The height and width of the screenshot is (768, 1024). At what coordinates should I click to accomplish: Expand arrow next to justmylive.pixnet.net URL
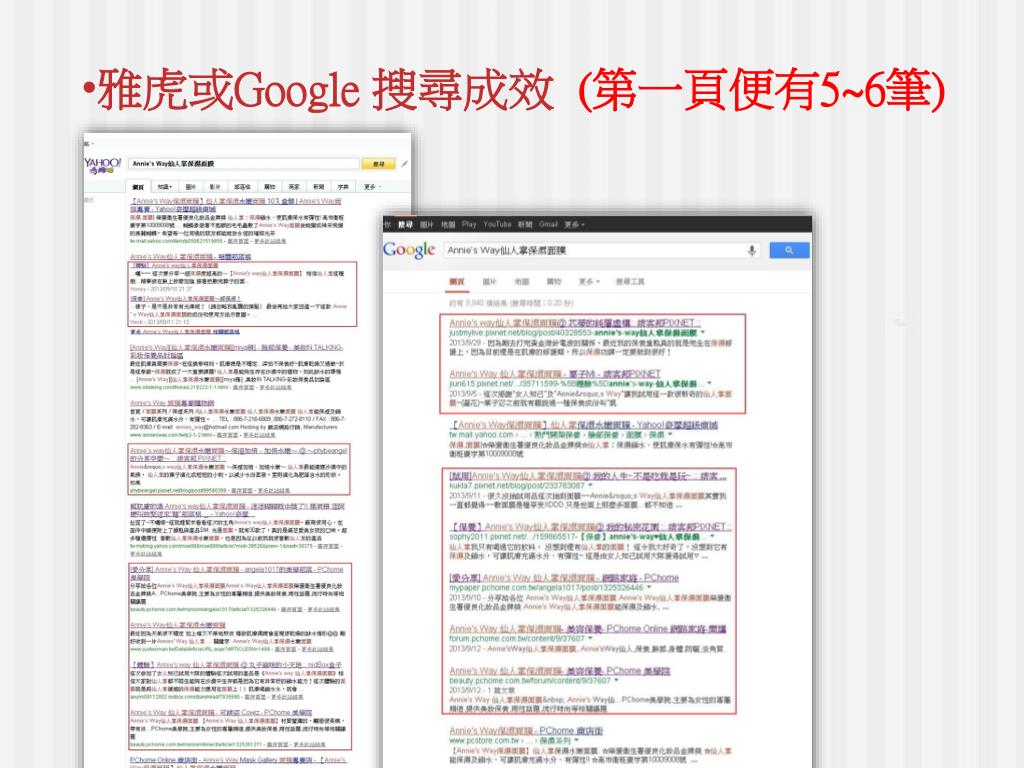click(703, 333)
